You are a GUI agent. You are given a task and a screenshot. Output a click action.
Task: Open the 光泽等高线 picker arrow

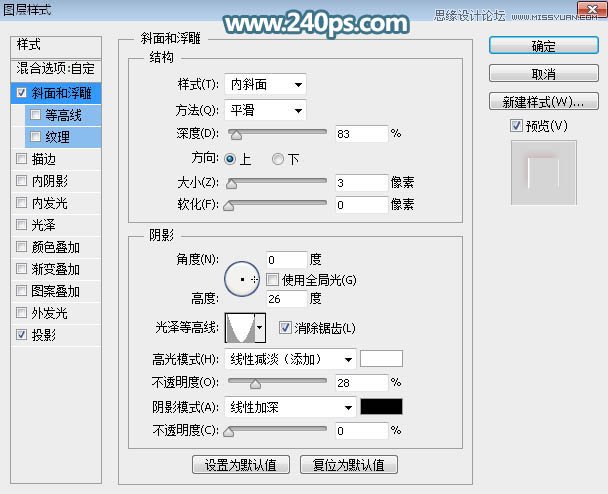(x=260, y=328)
